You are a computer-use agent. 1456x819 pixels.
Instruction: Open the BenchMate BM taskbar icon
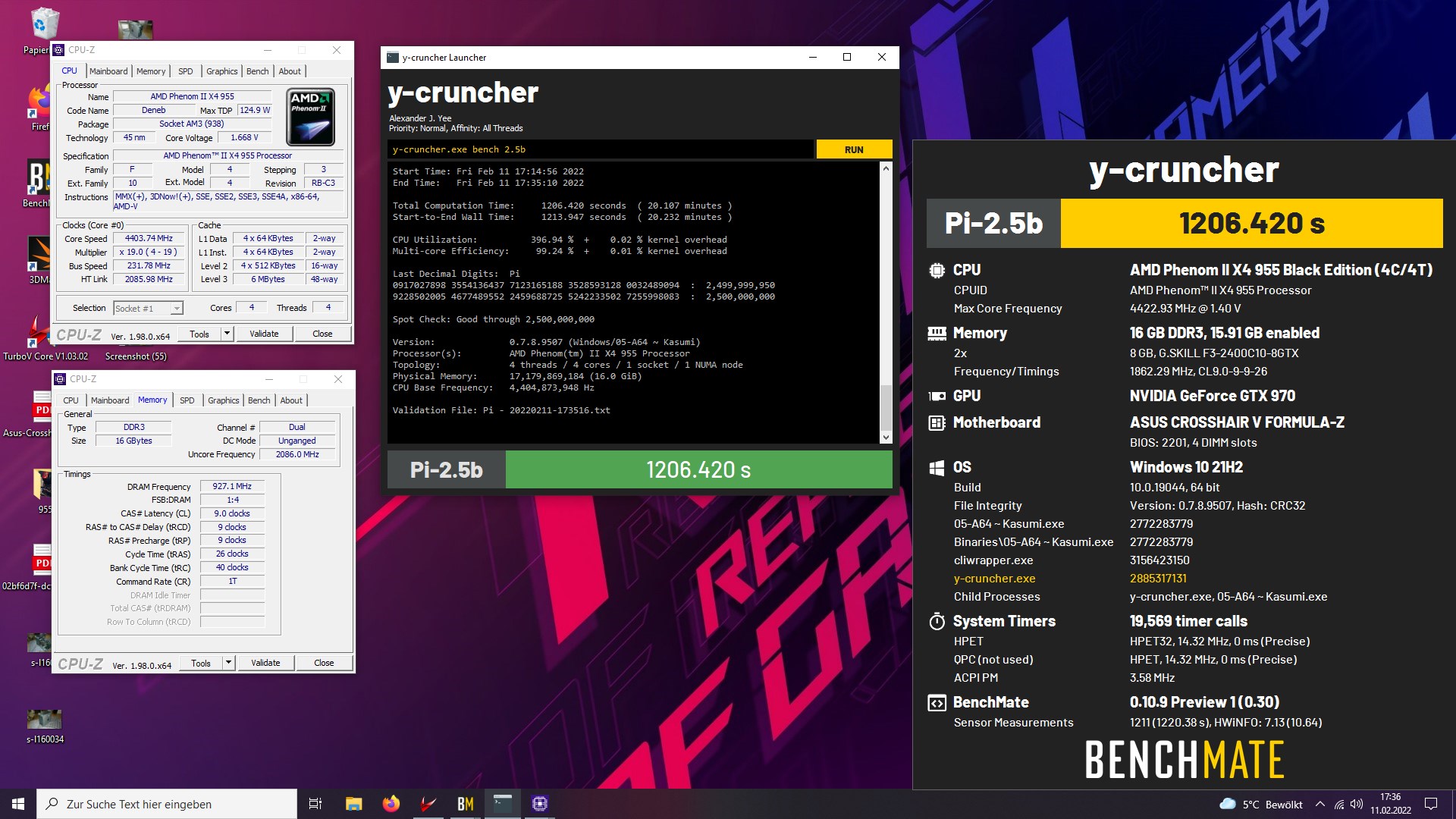(x=466, y=804)
